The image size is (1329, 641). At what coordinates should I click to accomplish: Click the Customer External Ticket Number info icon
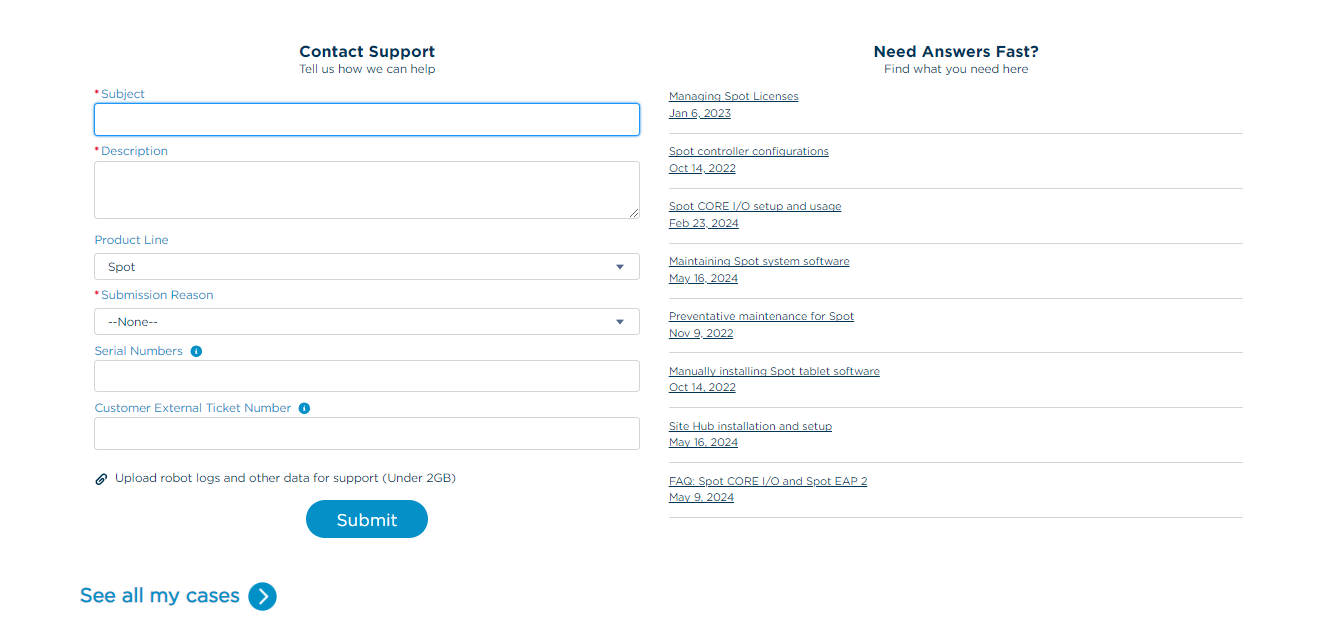(x=304, y=408)
